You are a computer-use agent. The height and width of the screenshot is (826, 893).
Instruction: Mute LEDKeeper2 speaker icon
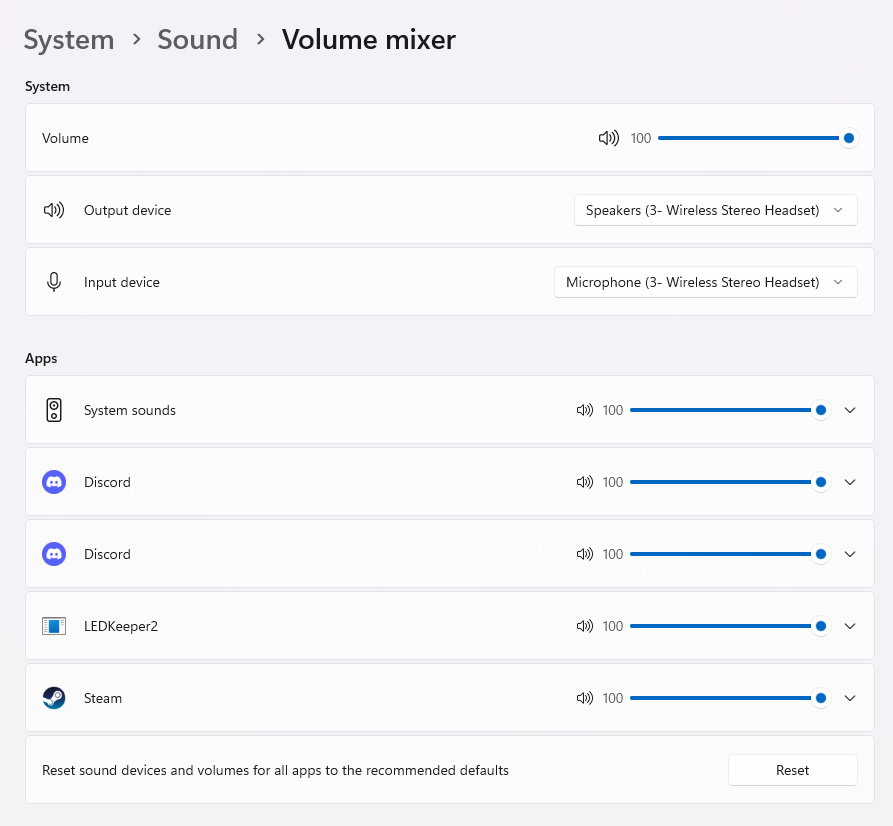[584, 626]
